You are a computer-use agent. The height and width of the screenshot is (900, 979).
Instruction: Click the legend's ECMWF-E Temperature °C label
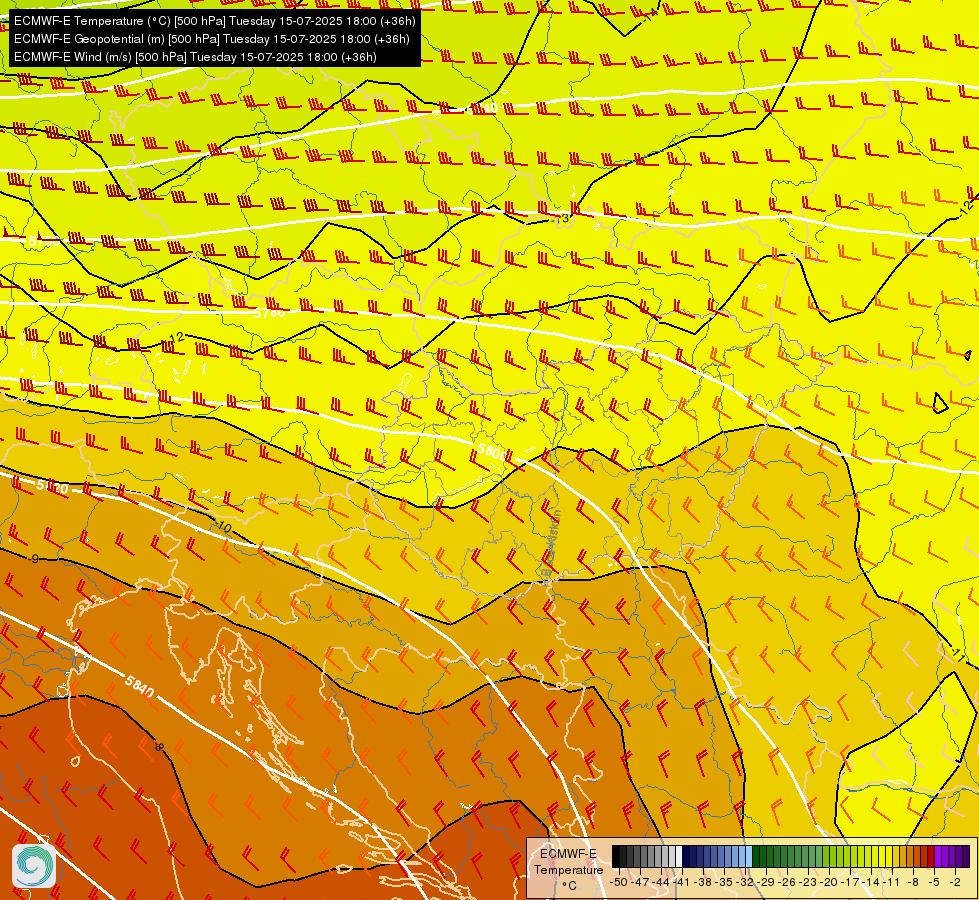tap(568, 869)
